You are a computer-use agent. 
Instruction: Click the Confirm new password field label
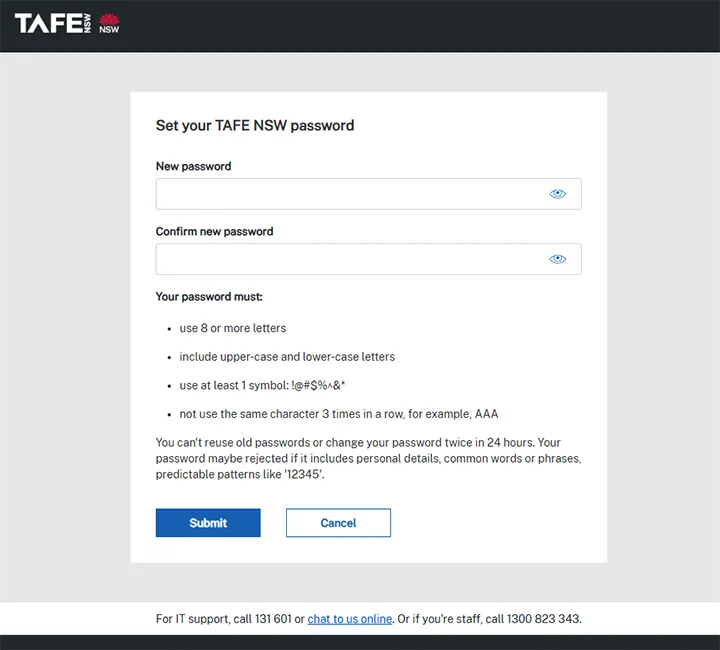[x=214, y=231]
